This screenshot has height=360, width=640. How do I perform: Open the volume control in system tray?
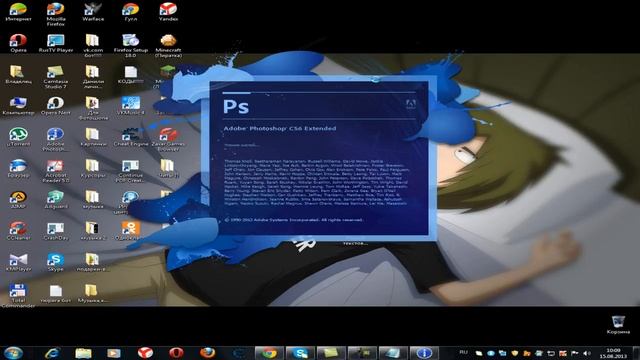(587, 353)
